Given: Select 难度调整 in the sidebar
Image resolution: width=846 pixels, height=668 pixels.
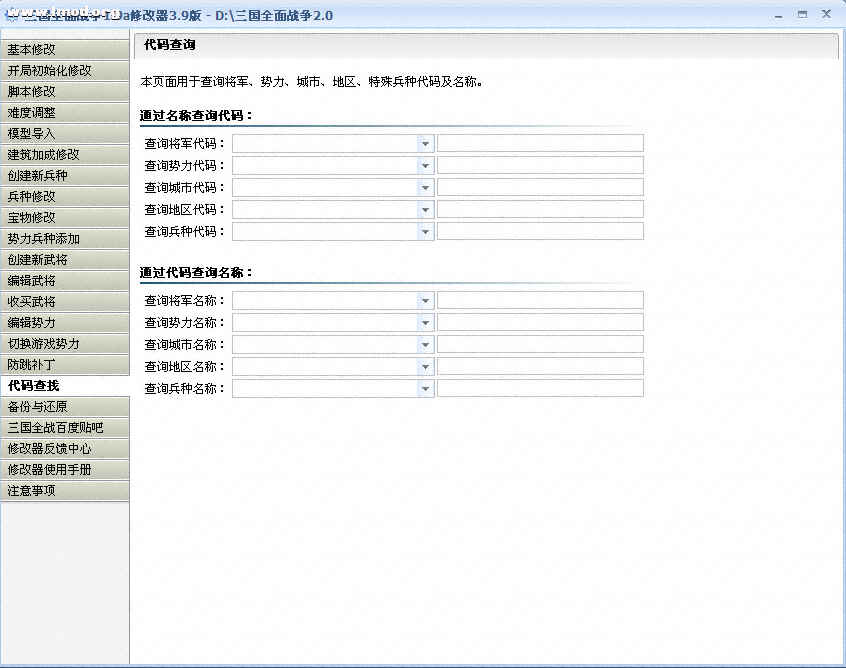Looking at the screenshot, I should click(64, 112).
